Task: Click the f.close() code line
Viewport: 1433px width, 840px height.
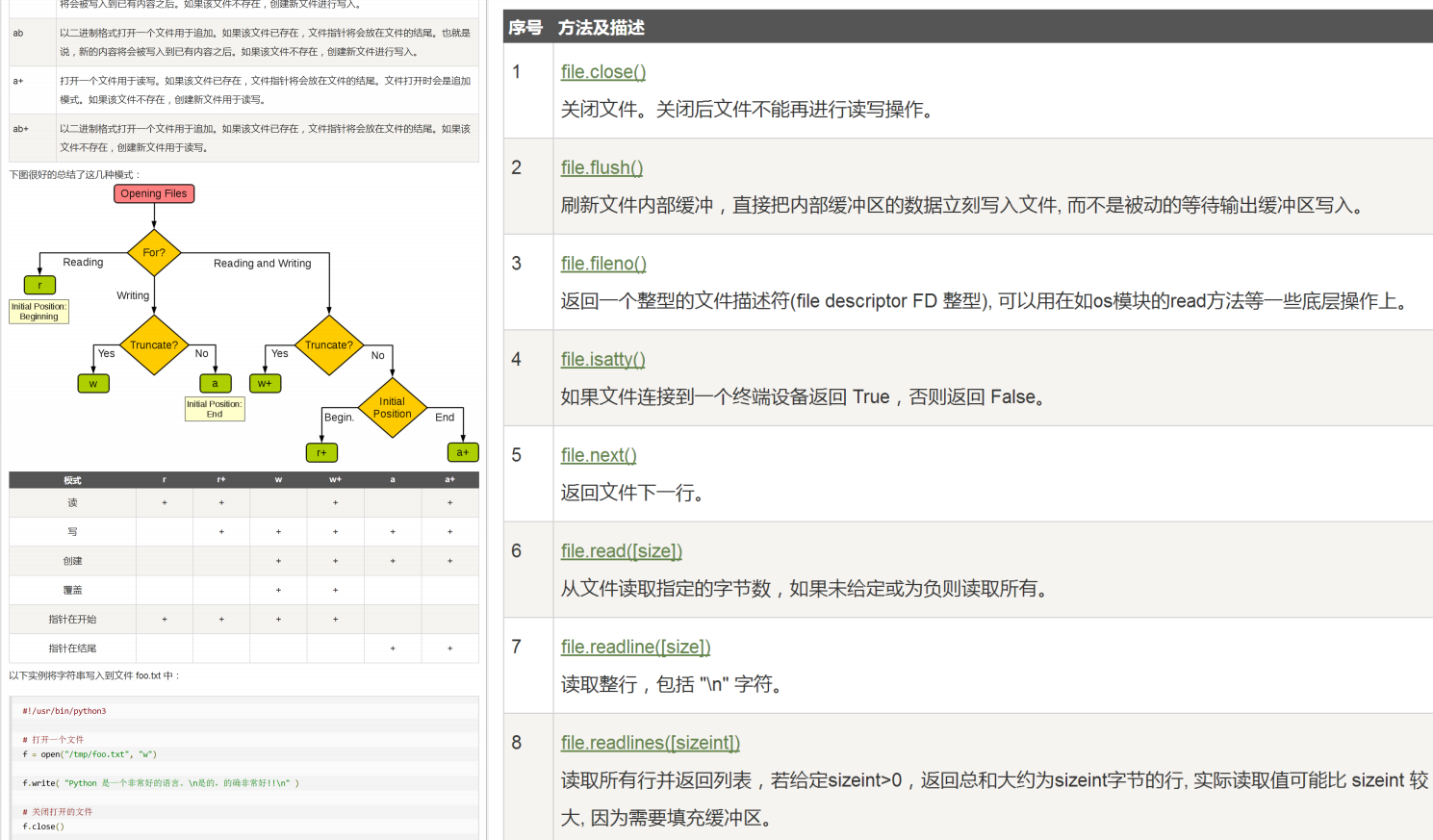Action: pos(43,827)
